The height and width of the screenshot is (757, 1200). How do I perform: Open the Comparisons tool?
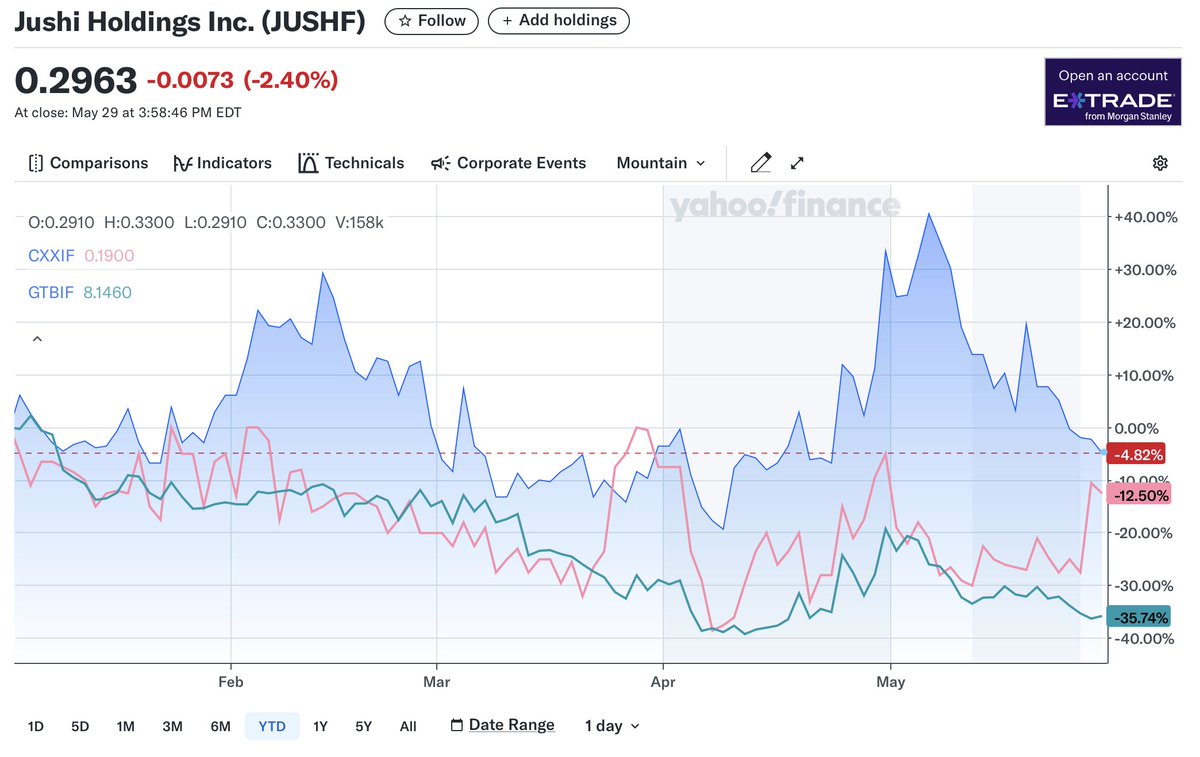pos(88,163)
